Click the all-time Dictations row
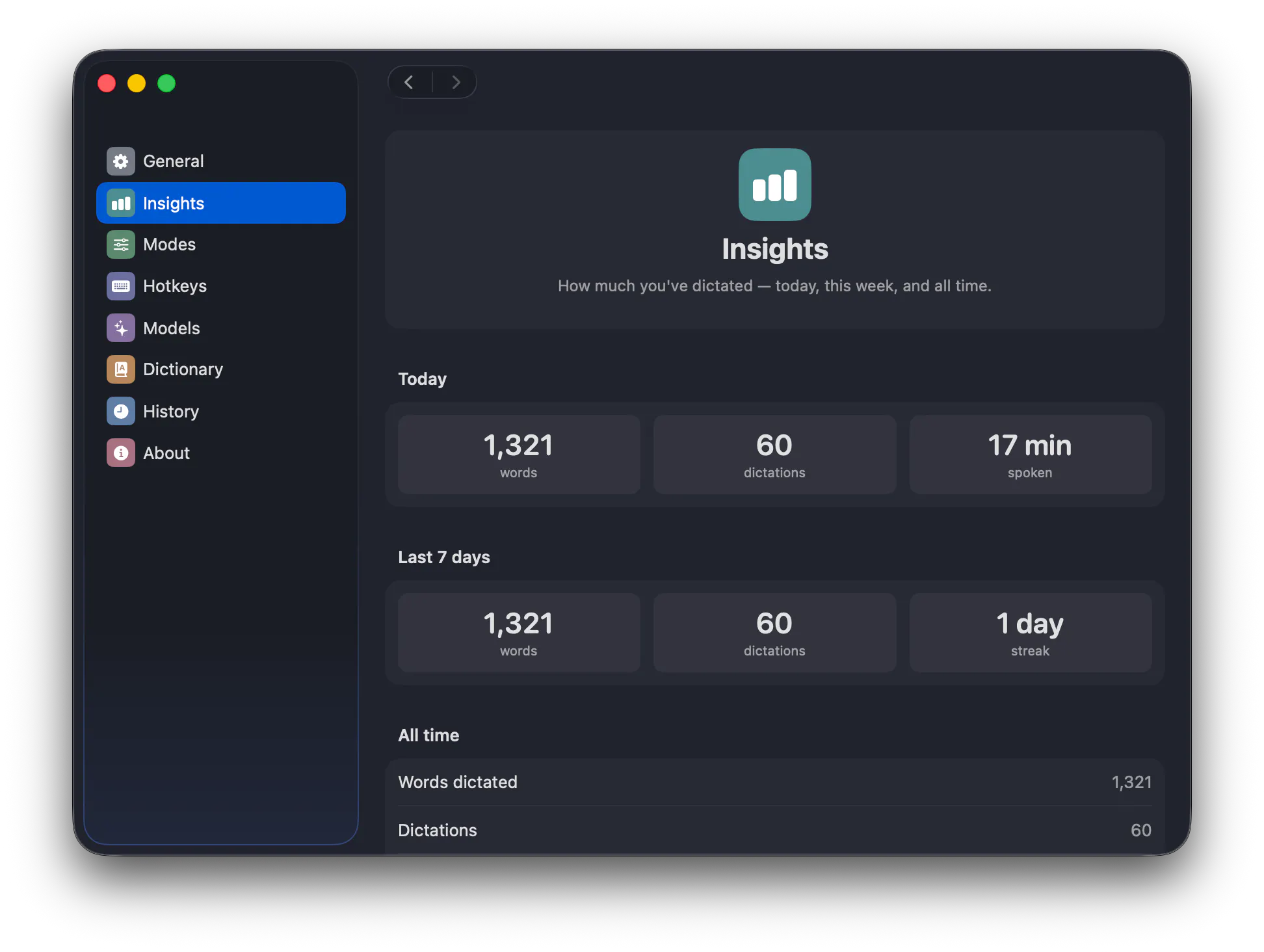Image resolution: width=1264 pixels, height=952 pixels. [x=774, y=830]
